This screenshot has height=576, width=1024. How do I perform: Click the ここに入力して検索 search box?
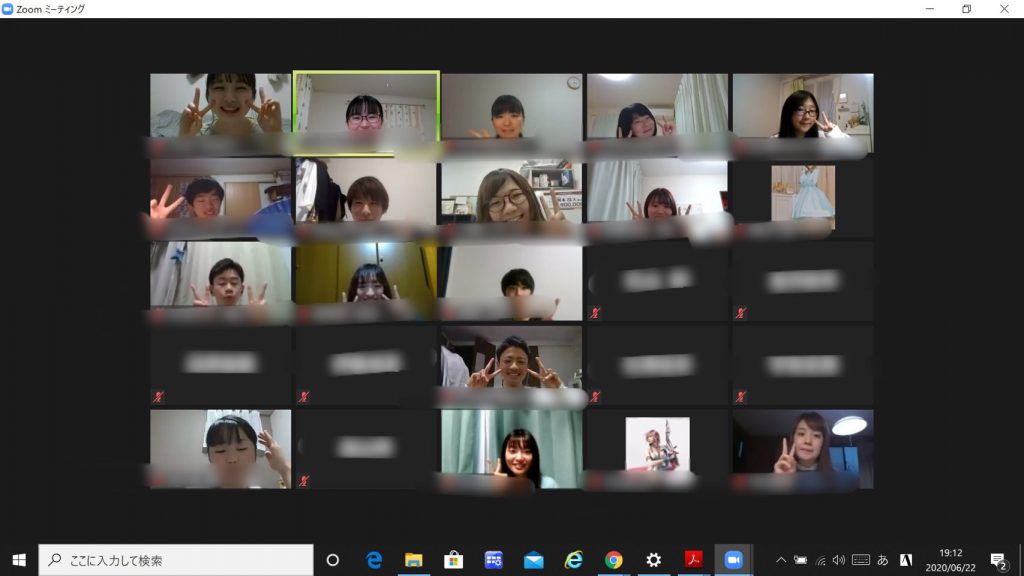tap(176, 560)
